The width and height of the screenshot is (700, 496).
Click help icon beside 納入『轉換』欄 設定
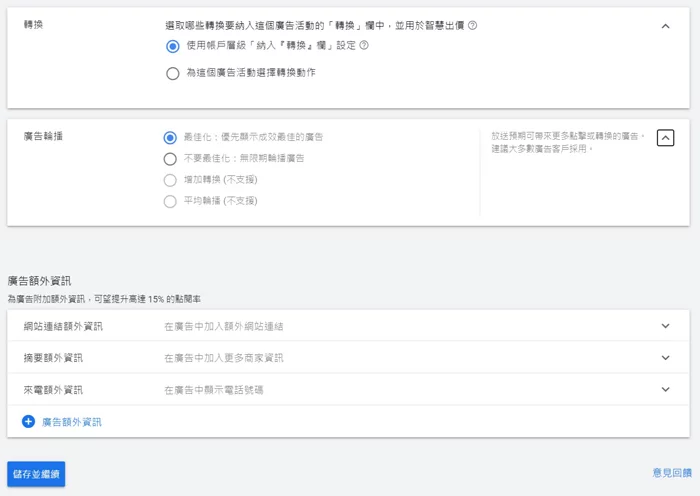[364, 45]
